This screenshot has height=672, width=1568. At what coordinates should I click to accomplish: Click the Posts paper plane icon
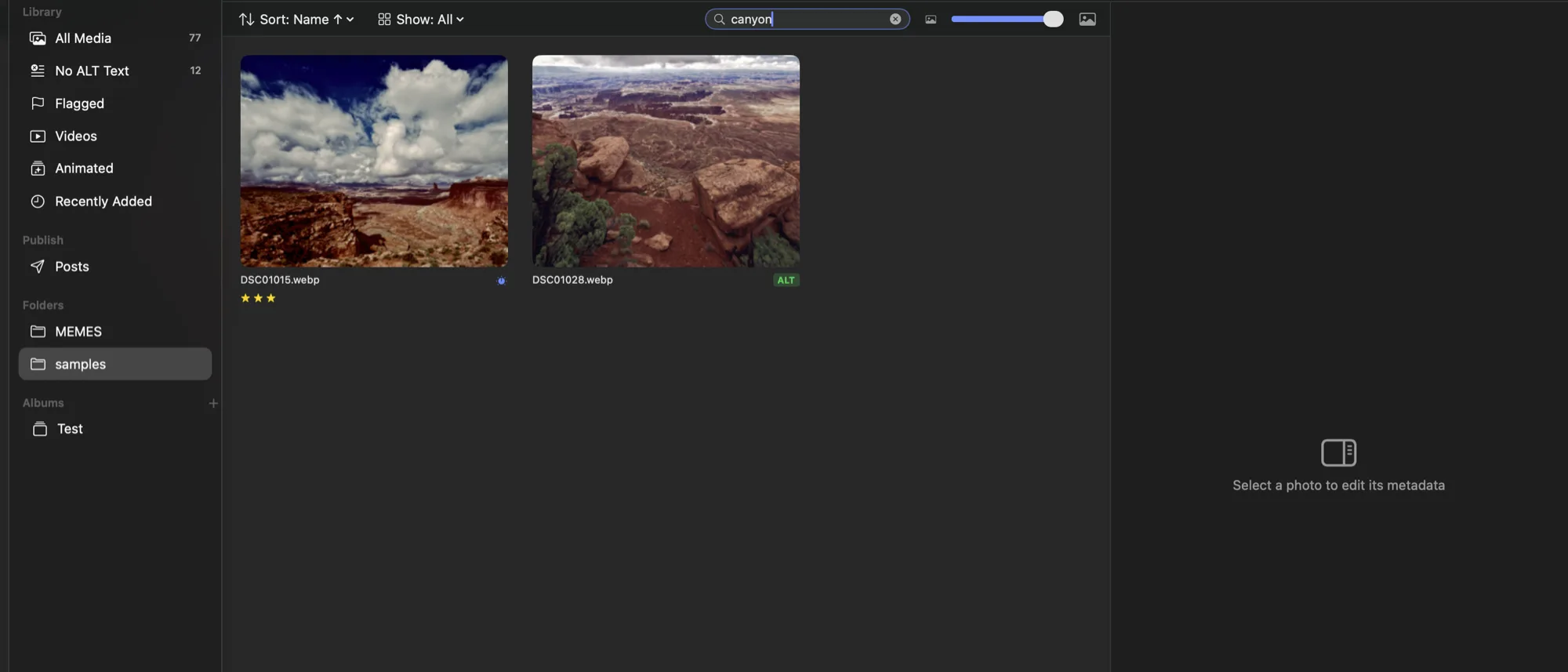pyautogui.click(x=38, y=267)
